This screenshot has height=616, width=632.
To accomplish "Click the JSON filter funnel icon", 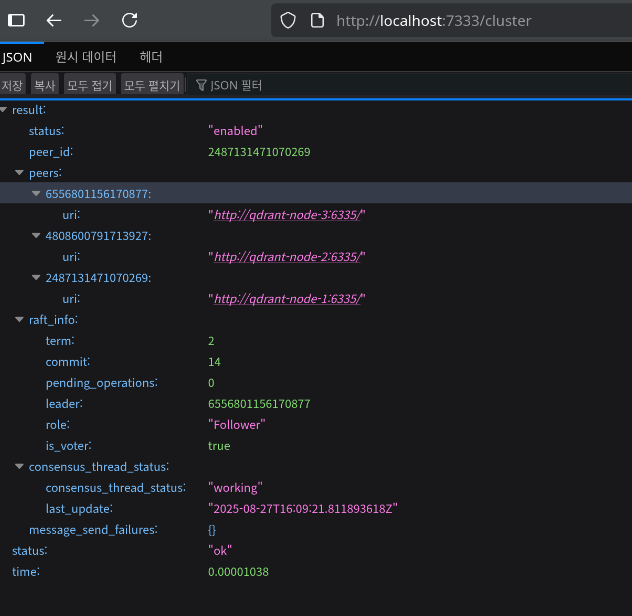I will click(201, 86).
